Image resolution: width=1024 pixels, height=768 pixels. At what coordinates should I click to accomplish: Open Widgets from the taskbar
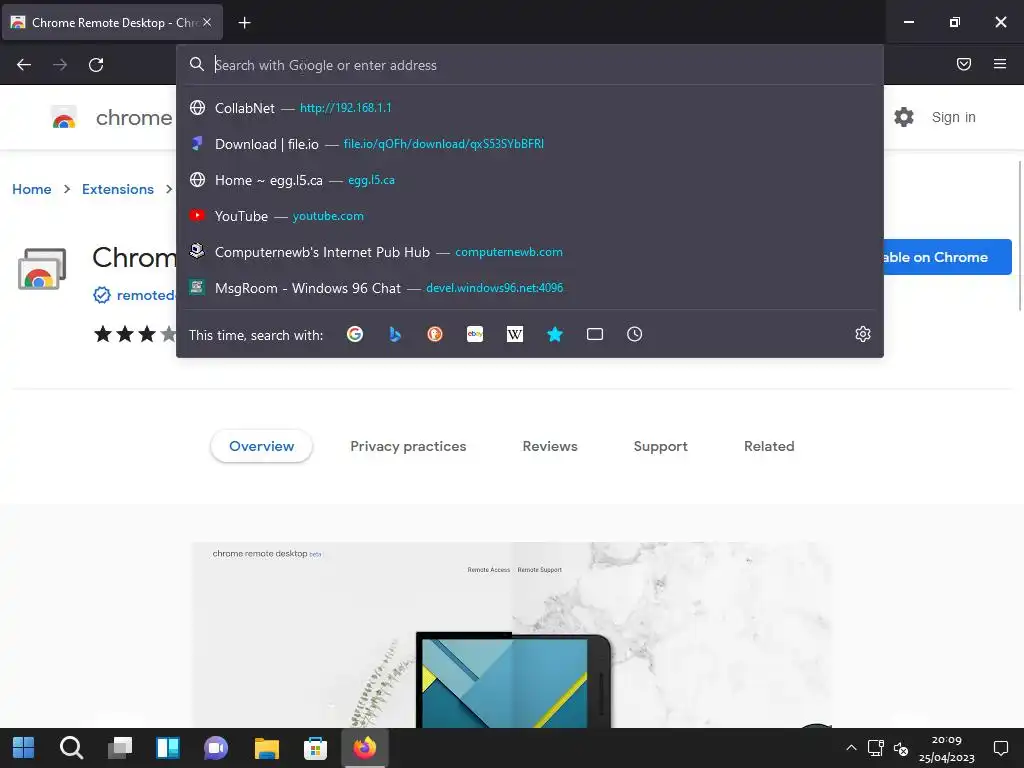pos(168,748)
